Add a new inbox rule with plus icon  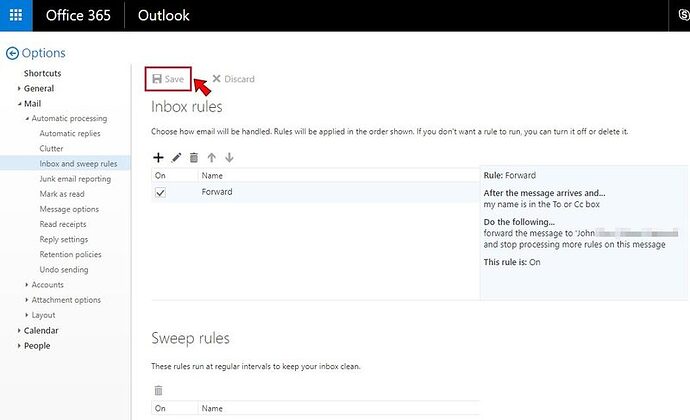158,158
